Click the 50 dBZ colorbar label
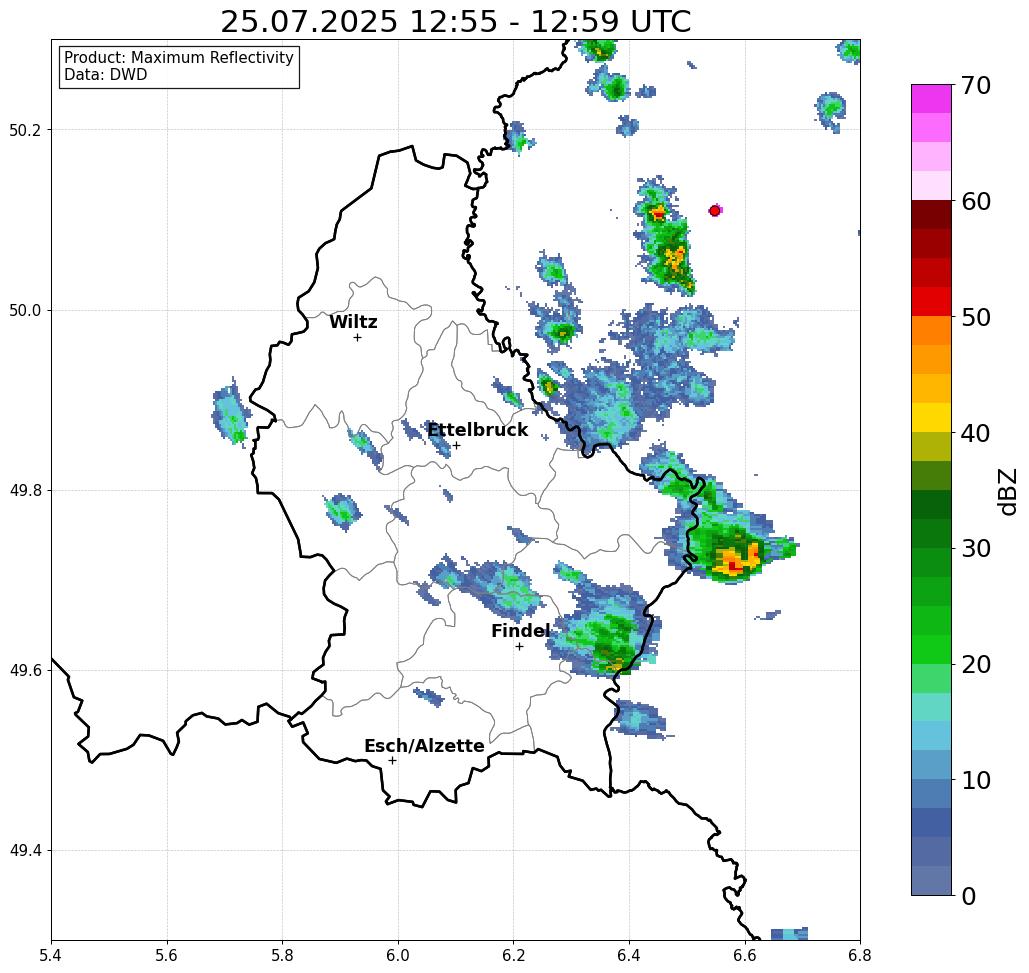The image size is (1029, 973). point(975,318)
